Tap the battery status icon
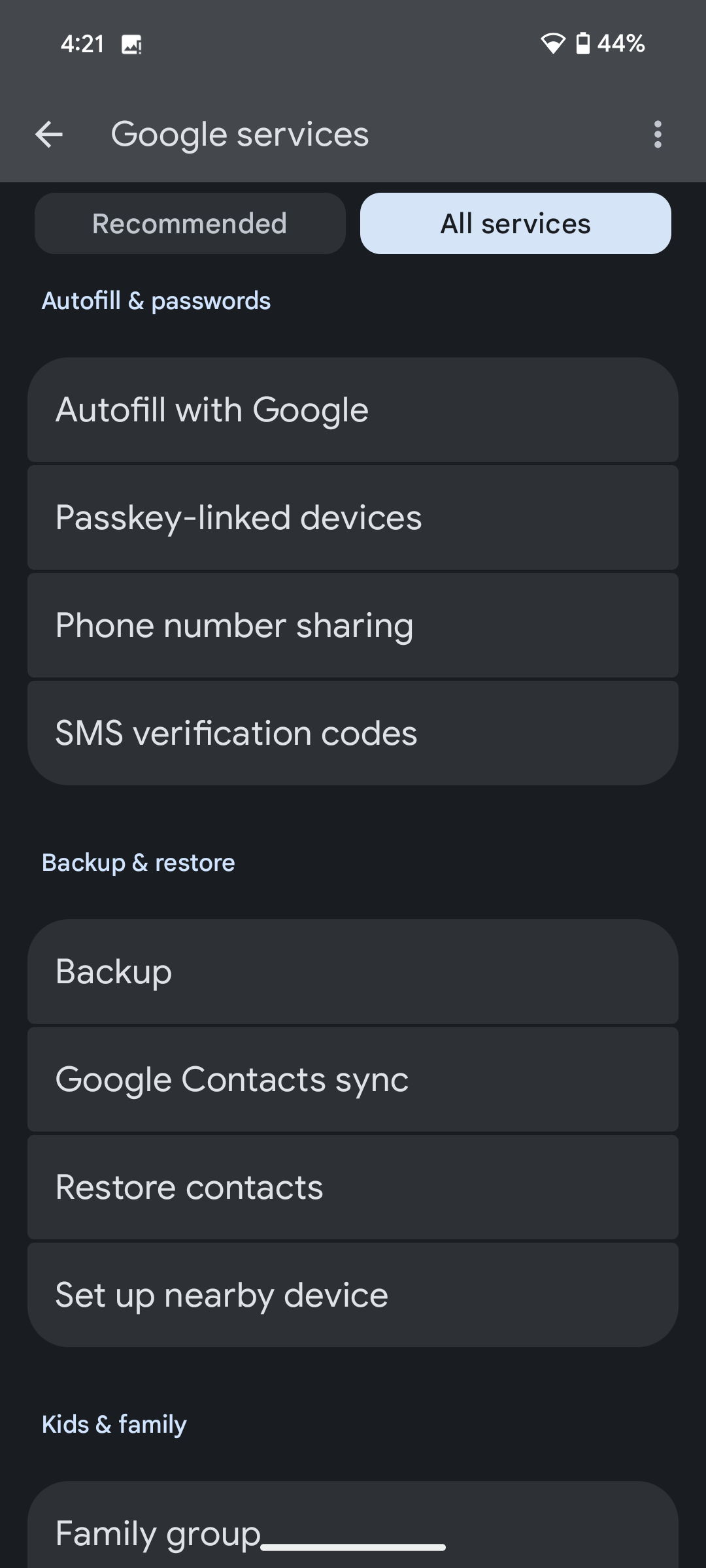706x1568 pixels. pyautogui.click(x=582, y=44)
